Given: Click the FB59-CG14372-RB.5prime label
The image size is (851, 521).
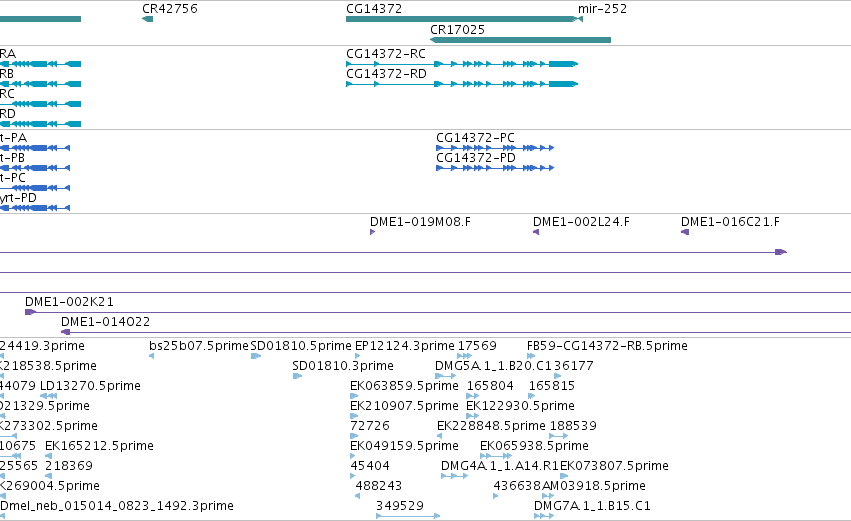Looking at the screenshot, I should point(607,346).
